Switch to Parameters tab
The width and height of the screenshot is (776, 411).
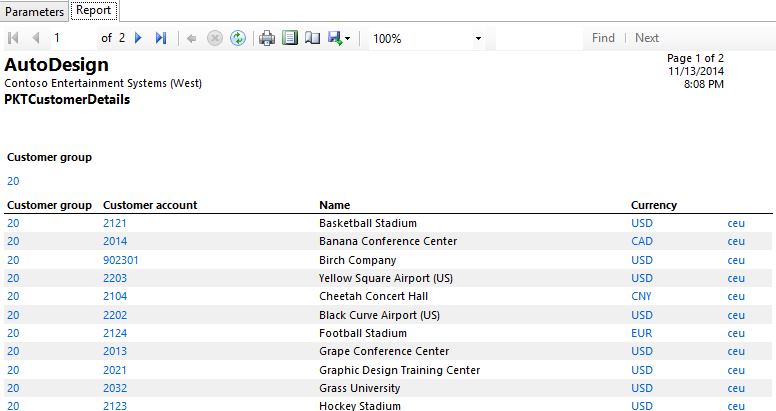point(35,11)
